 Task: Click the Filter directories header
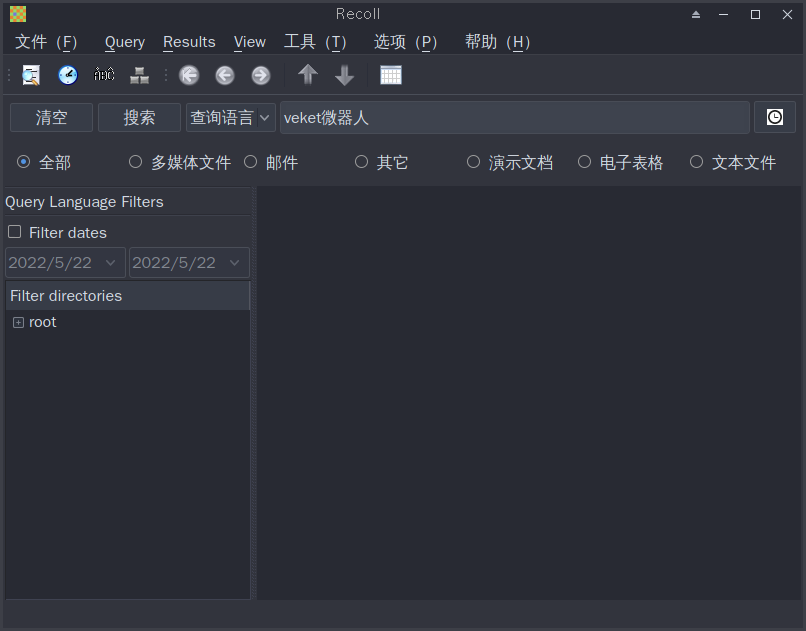(x=127, y=295)
